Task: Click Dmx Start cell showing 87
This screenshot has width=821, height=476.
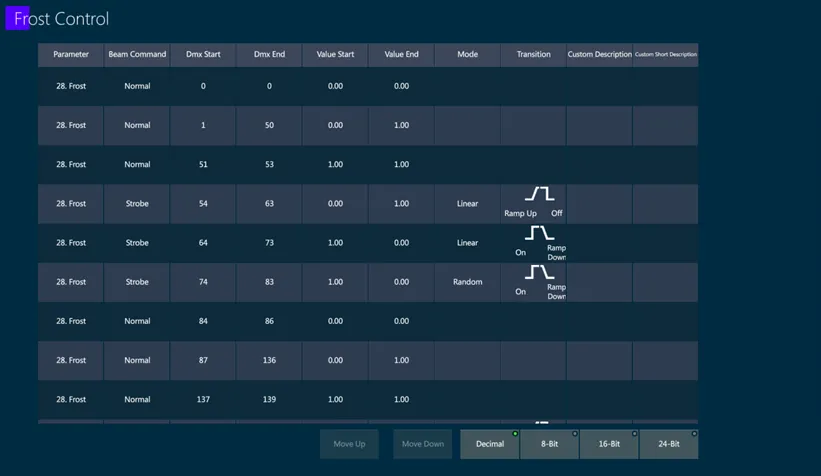Action: [203, 360]
